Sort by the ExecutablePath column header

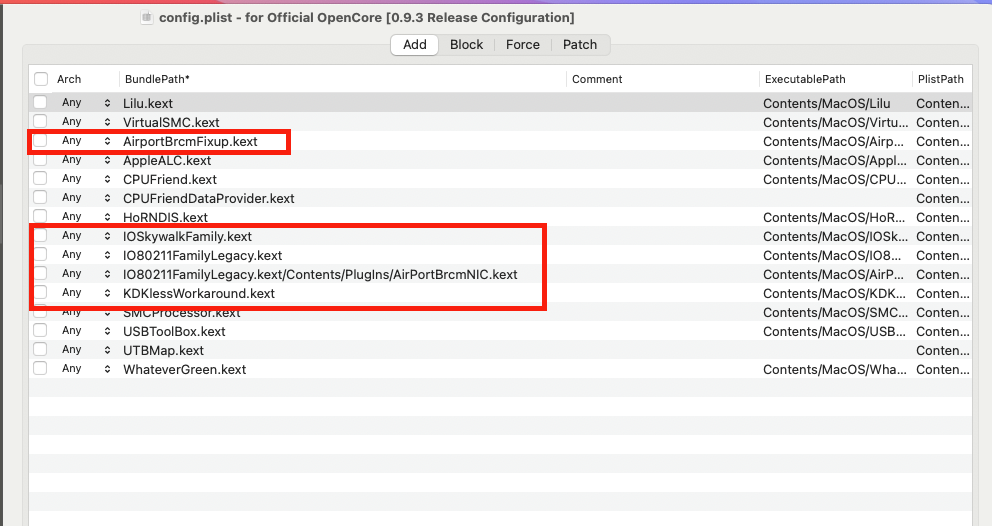pos(805,79)
